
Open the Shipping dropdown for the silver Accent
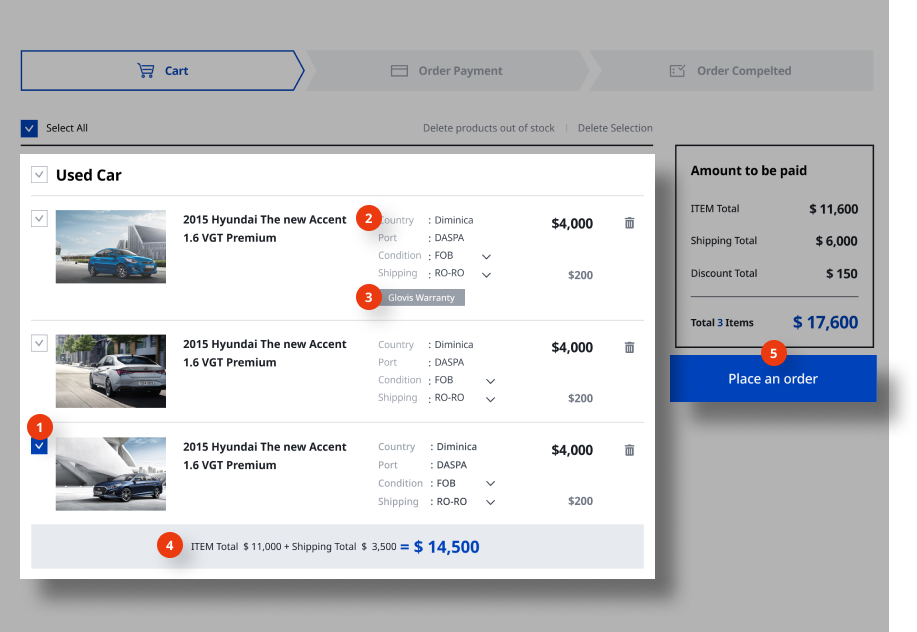click(x=491, y=399)
